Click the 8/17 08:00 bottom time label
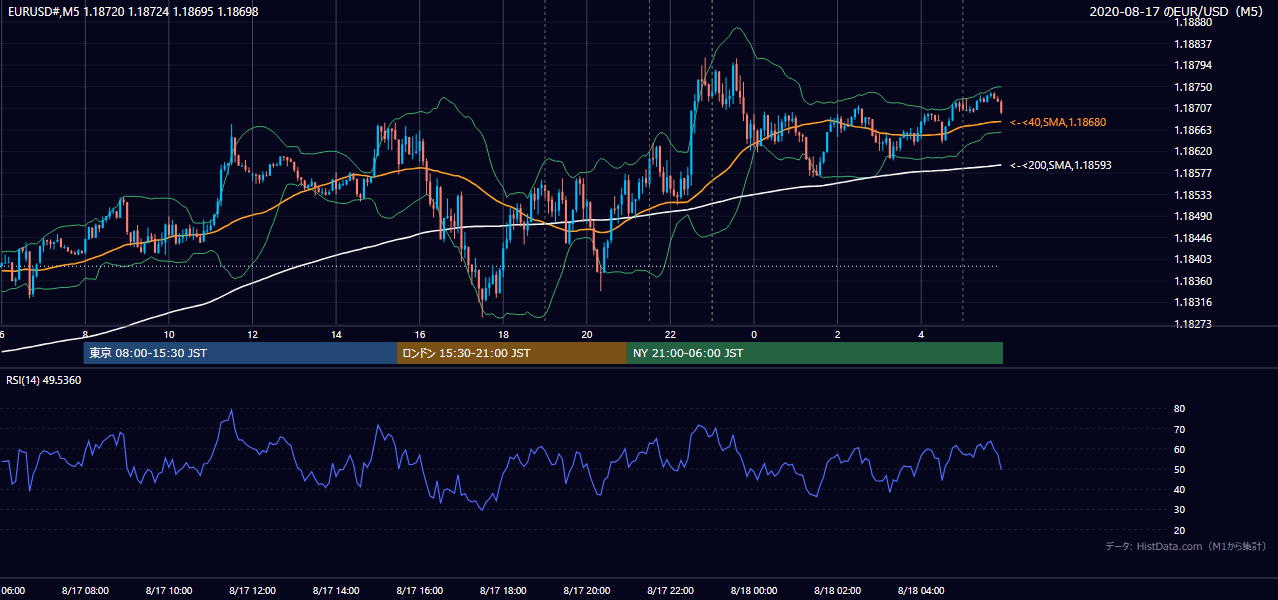Image resolution: width=1278 pixels, height=600 pixels. click(x=84, y=590)
